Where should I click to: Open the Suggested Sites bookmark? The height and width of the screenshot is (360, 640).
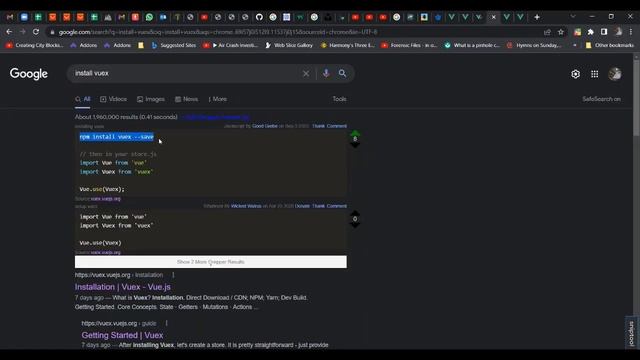174,45
